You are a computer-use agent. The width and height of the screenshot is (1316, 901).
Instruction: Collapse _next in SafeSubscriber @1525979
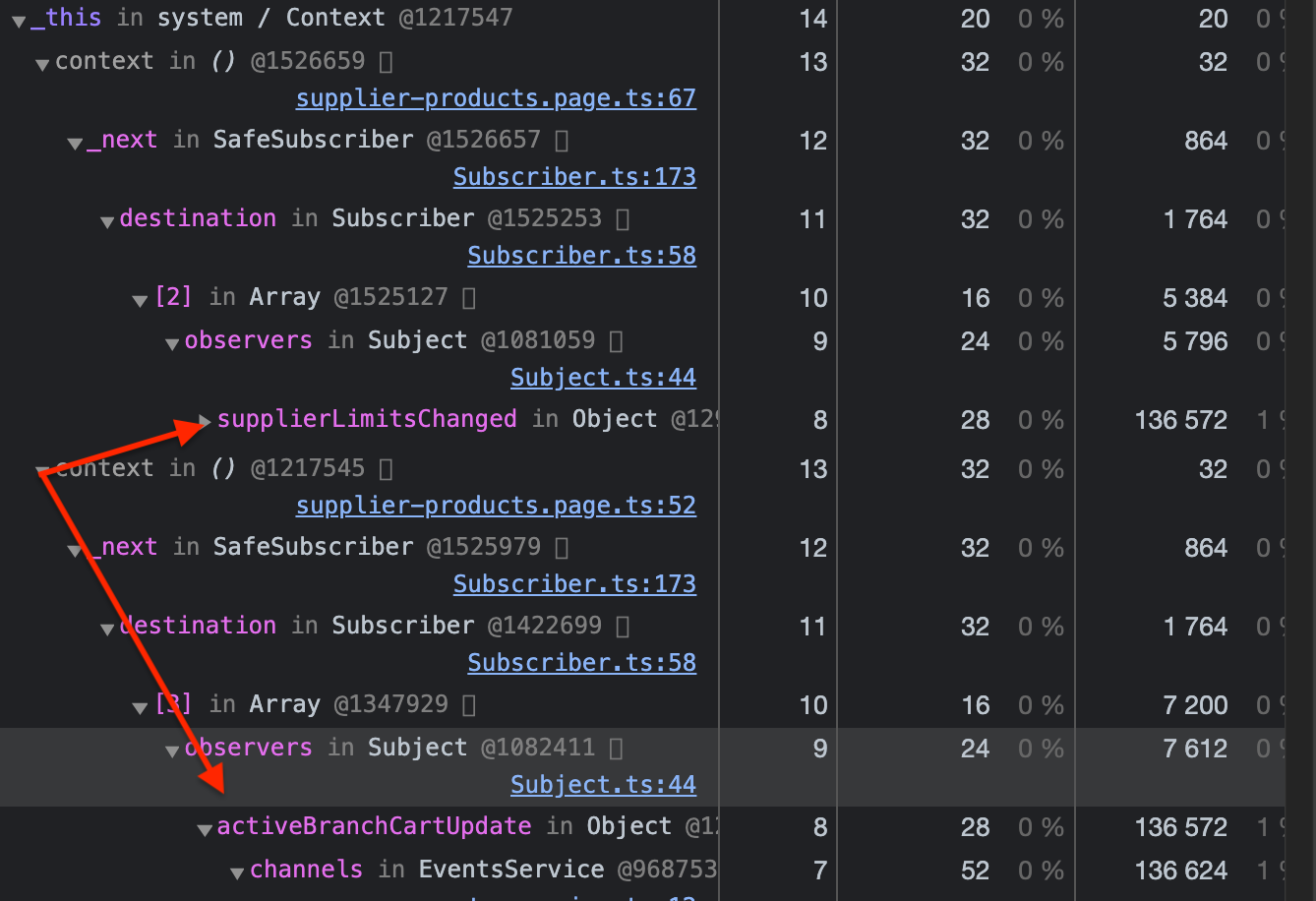coord(75,551)
